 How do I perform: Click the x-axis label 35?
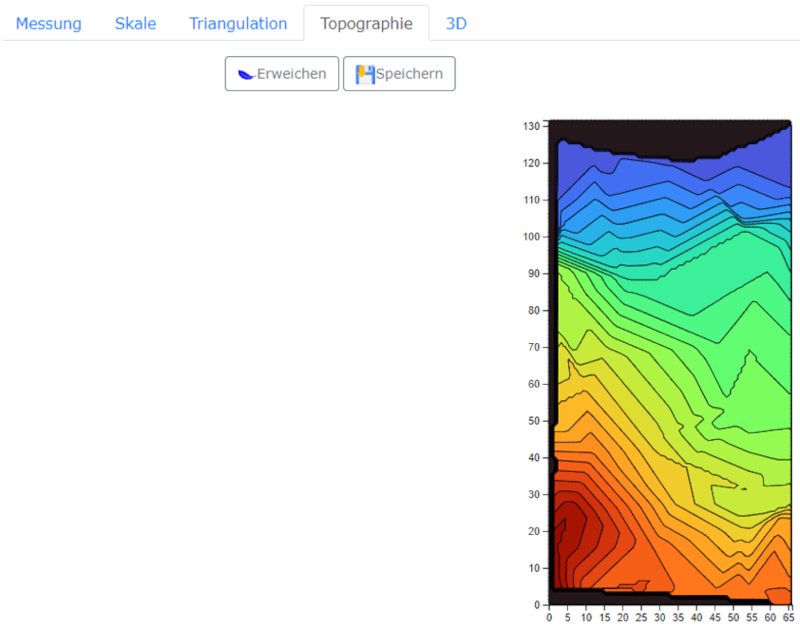678,618
